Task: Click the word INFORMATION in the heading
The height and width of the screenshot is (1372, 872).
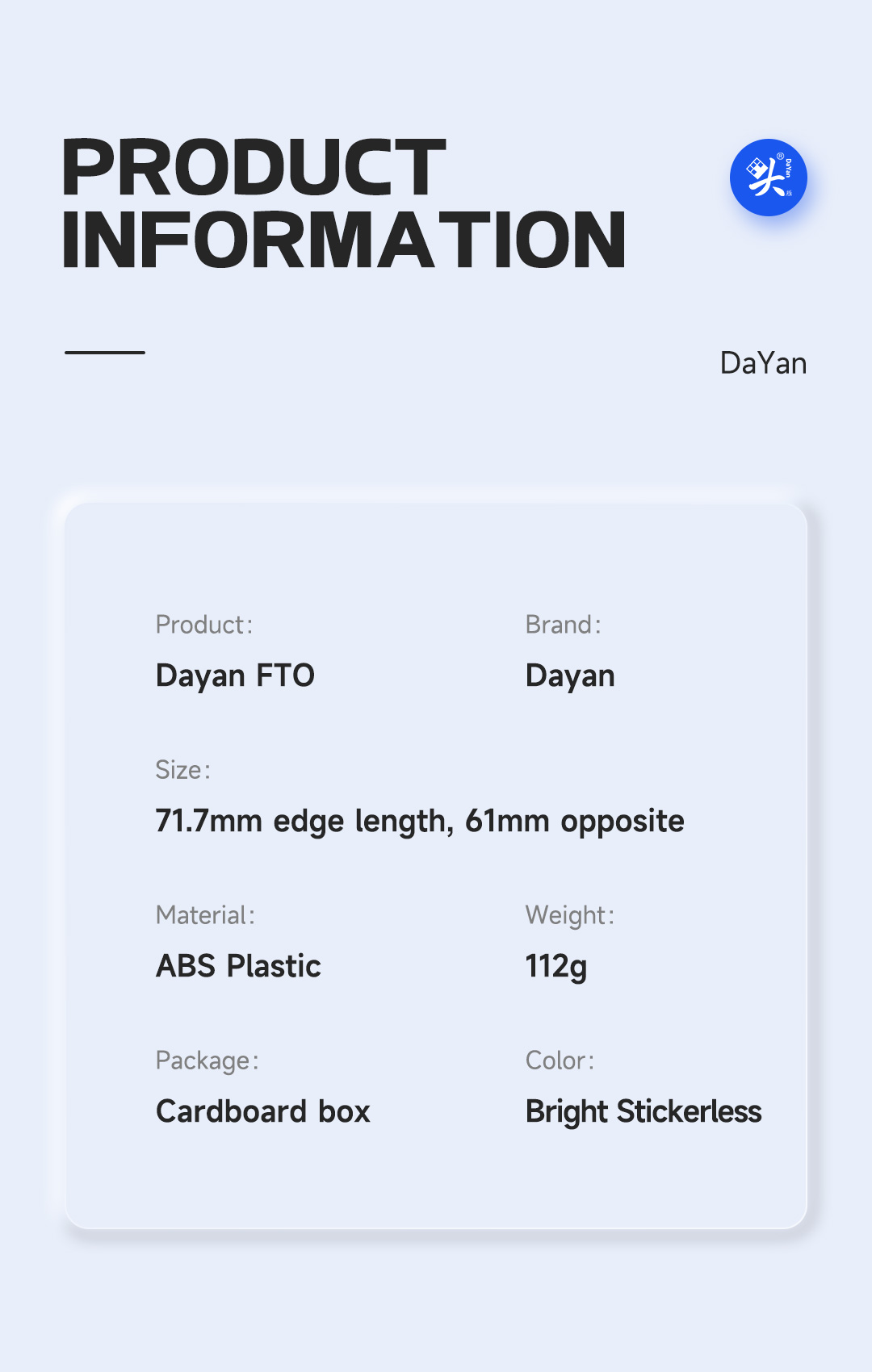Action: click(x=344, y=241)
